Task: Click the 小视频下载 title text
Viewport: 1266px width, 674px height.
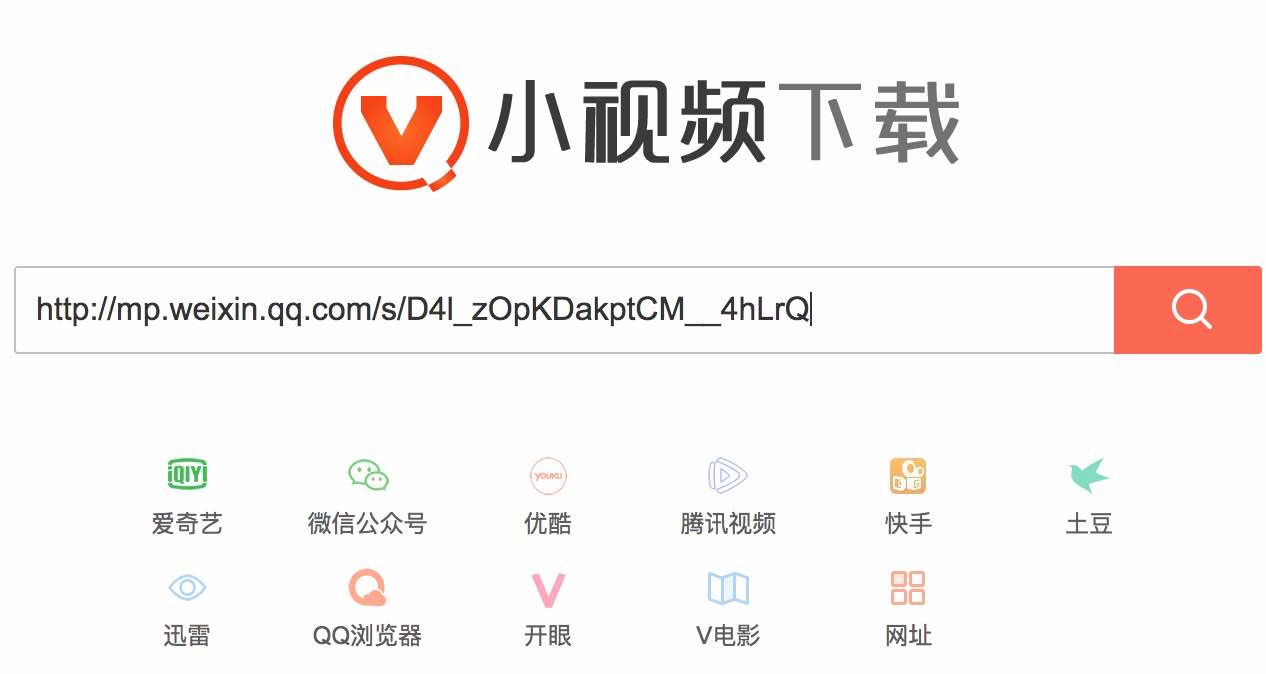Action: click(724, 122)
